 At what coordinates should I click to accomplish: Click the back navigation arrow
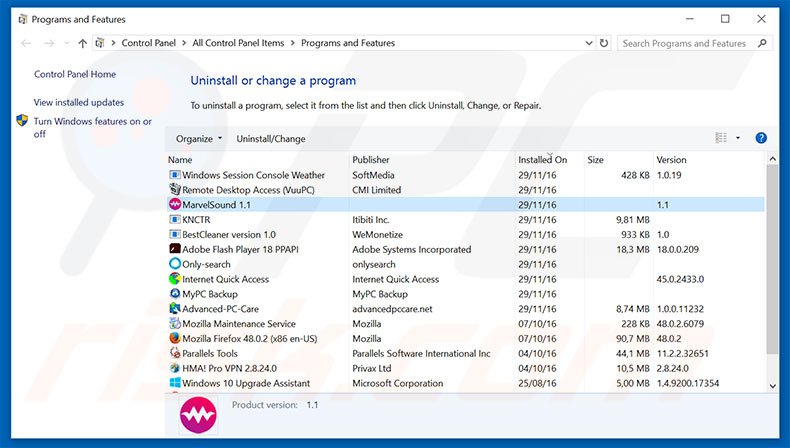point(26,43)
